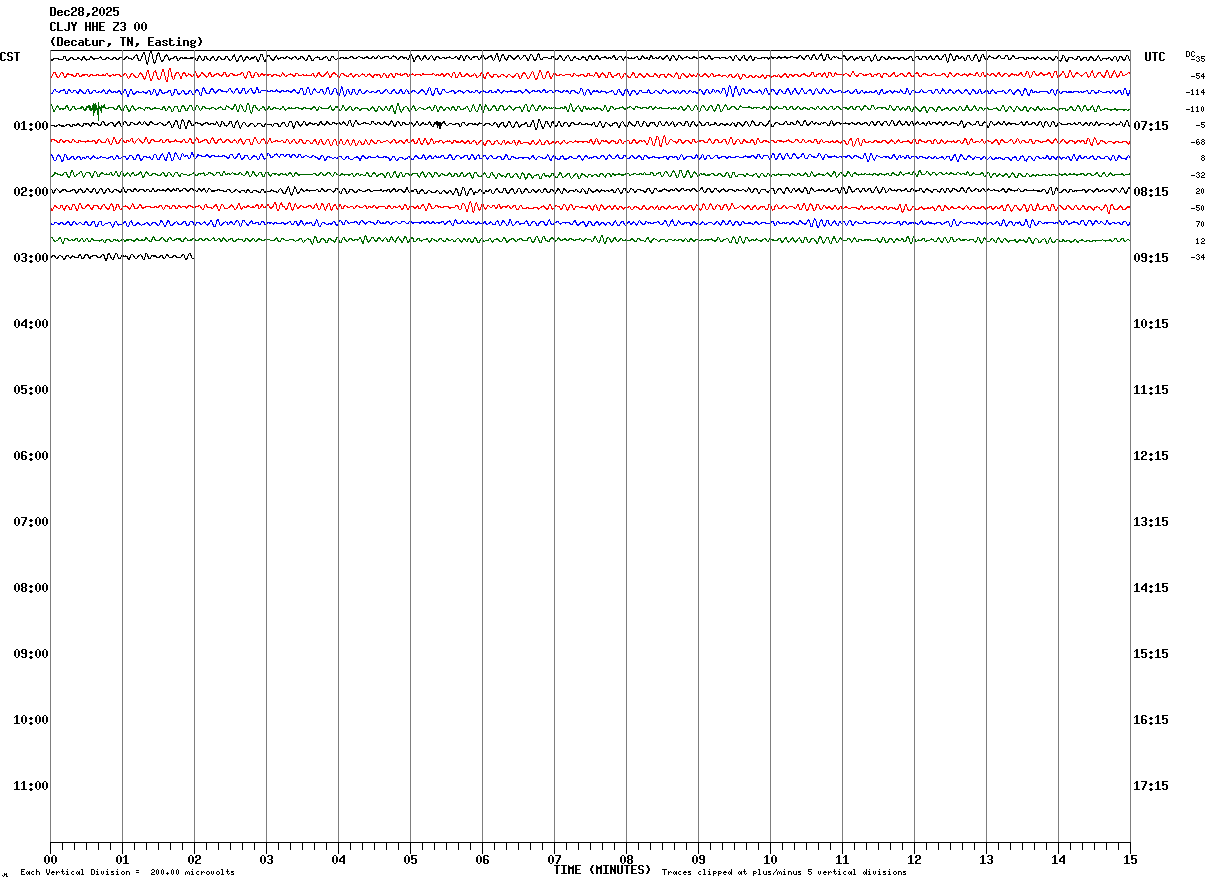
Task: Click the "Traces clipped at plus/minus 5 vertical divisions" note
Action: pyautogui.click(x=784, y=873)
